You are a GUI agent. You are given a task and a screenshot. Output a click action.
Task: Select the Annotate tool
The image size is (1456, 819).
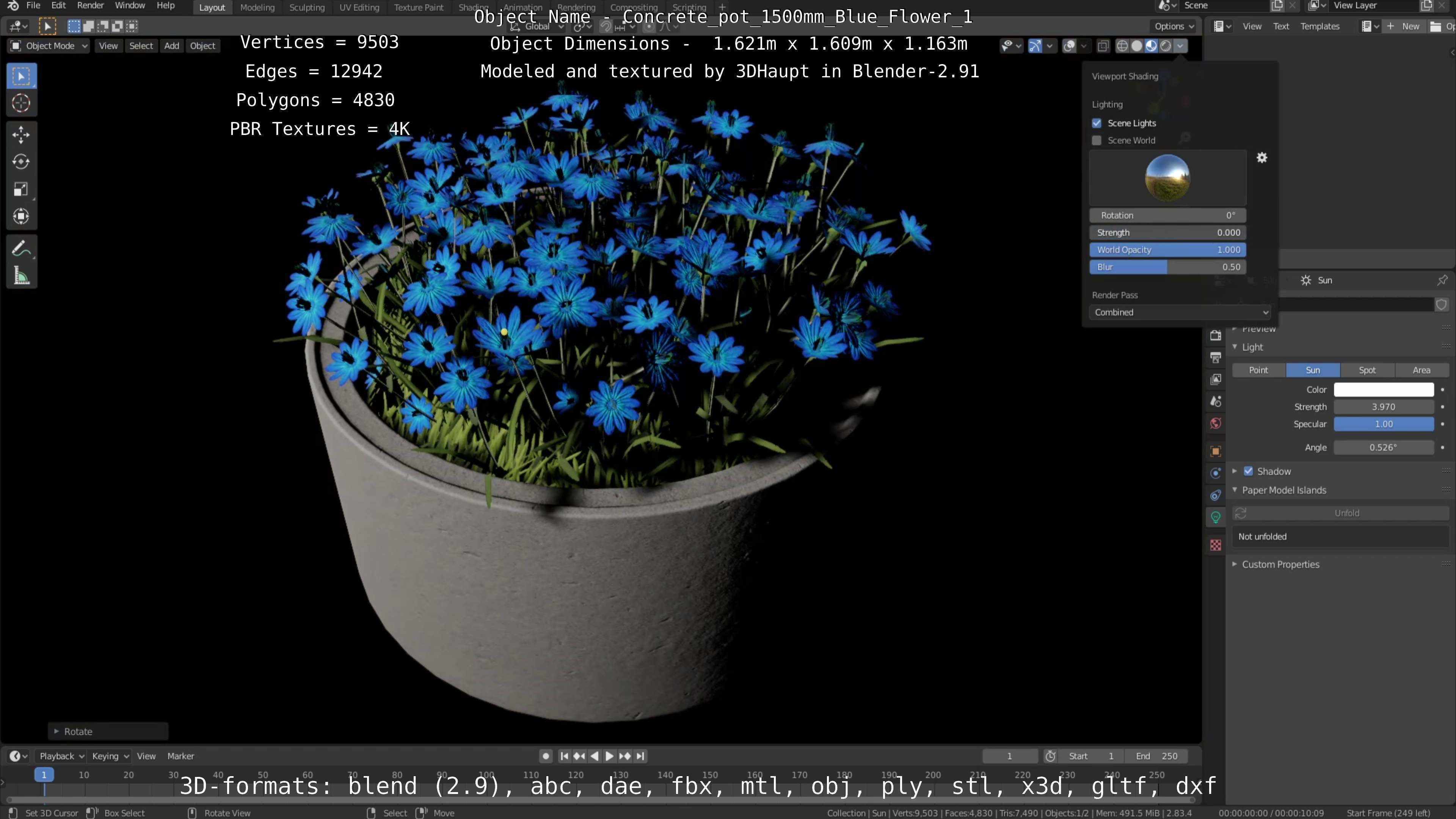pos(22,248)
